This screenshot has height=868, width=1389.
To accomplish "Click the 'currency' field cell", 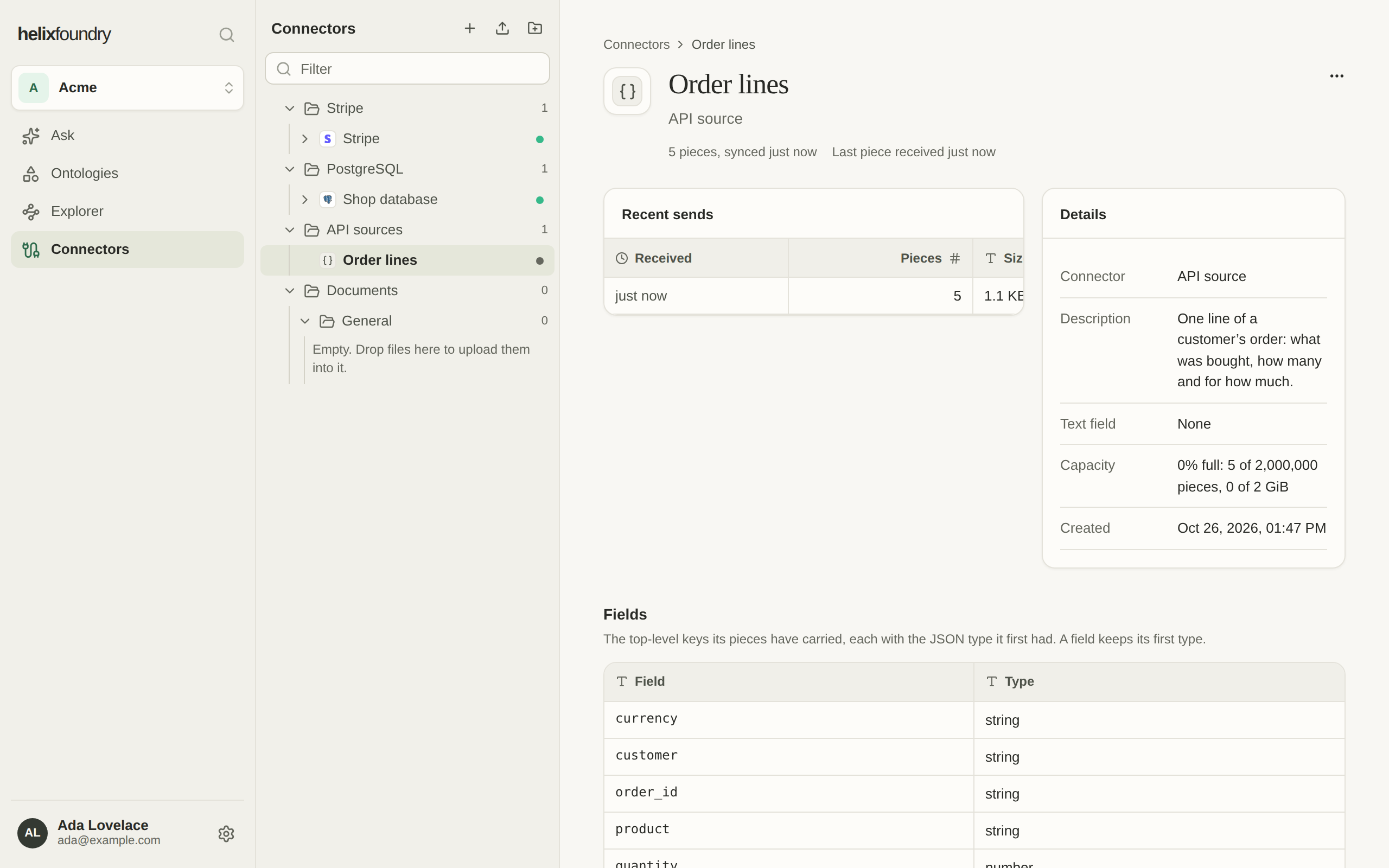I will pyautogui.click(x=788, y=720).
